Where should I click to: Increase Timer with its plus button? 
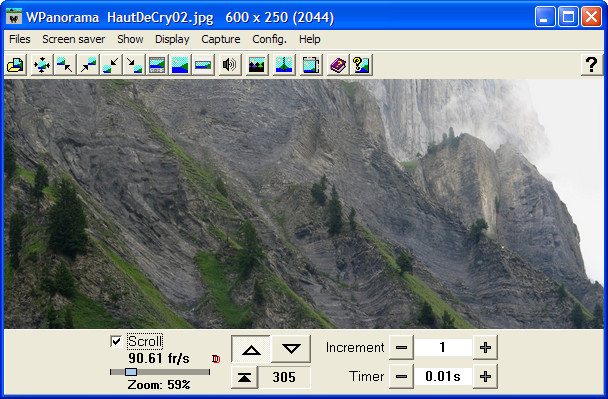tap(485, 376)
